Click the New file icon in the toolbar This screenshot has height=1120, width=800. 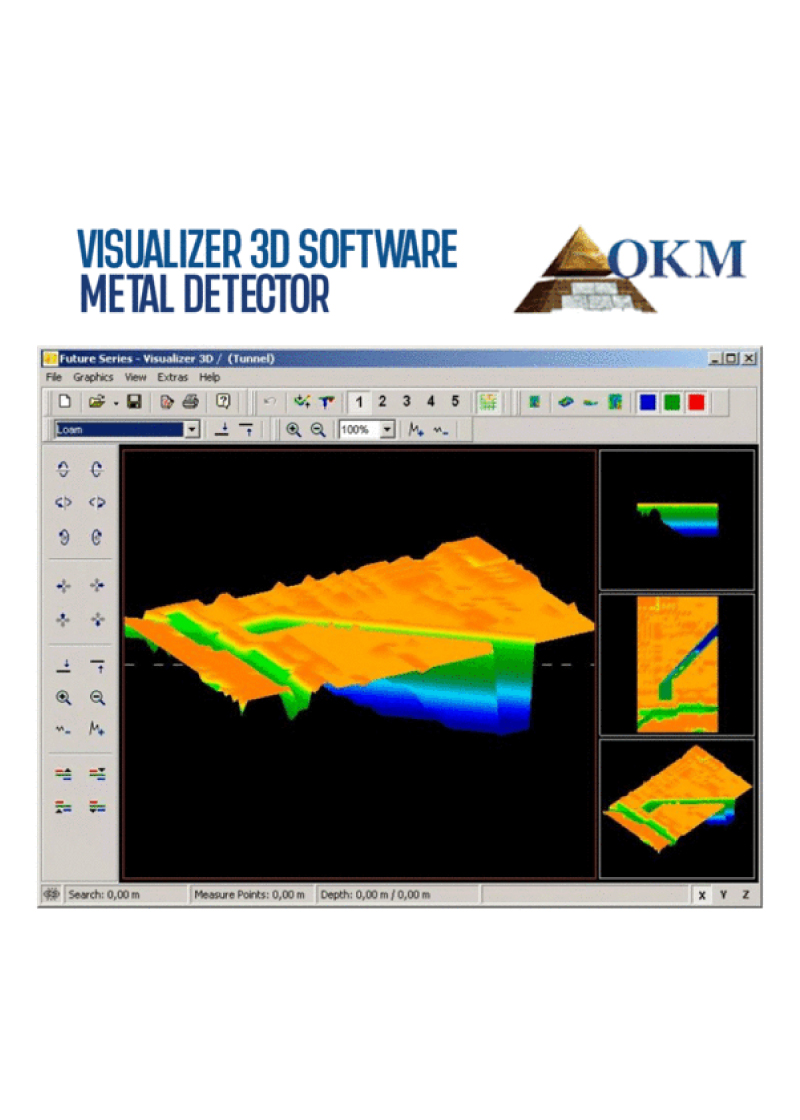click(x=65, y=401)
